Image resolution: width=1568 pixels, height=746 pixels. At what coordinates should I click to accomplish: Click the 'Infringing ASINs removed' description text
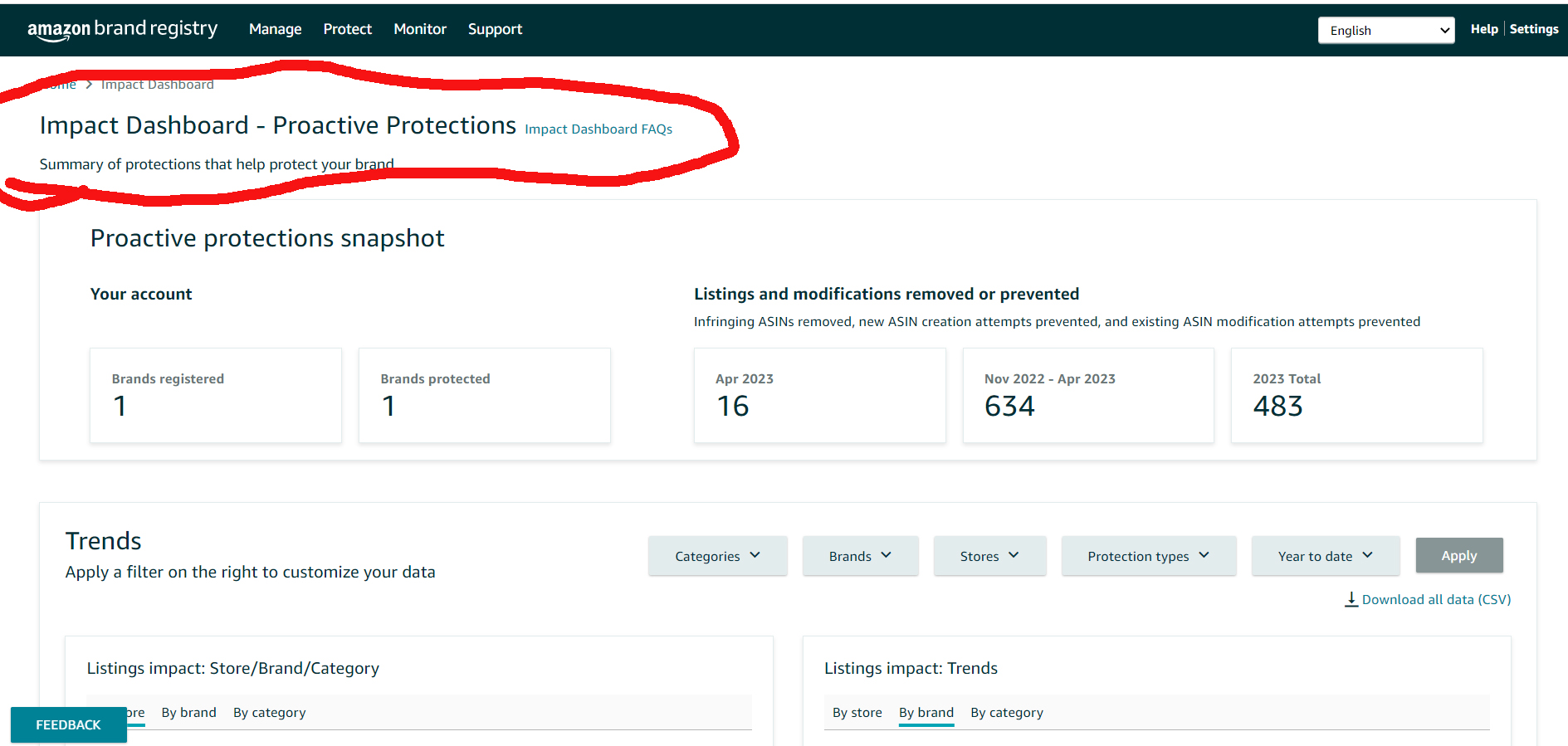1057,321
